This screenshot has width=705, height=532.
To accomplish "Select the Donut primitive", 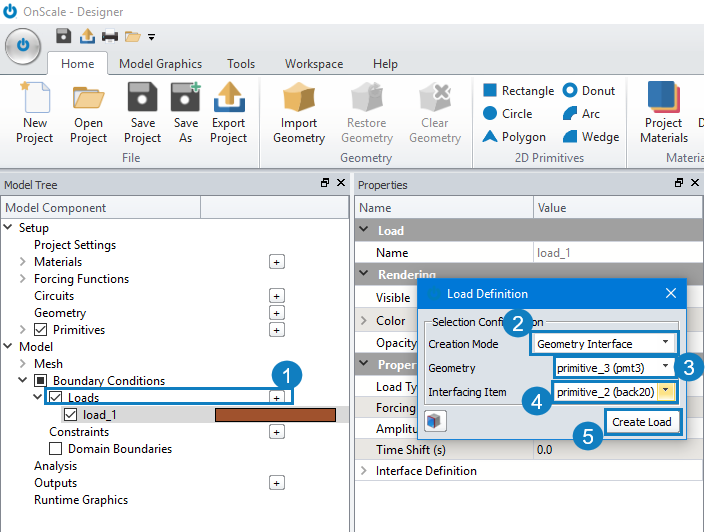I will pyautogui.click(x=589, y=90).
